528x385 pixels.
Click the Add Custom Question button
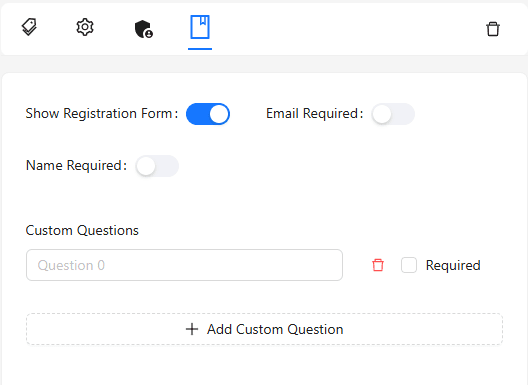(265, 329)
